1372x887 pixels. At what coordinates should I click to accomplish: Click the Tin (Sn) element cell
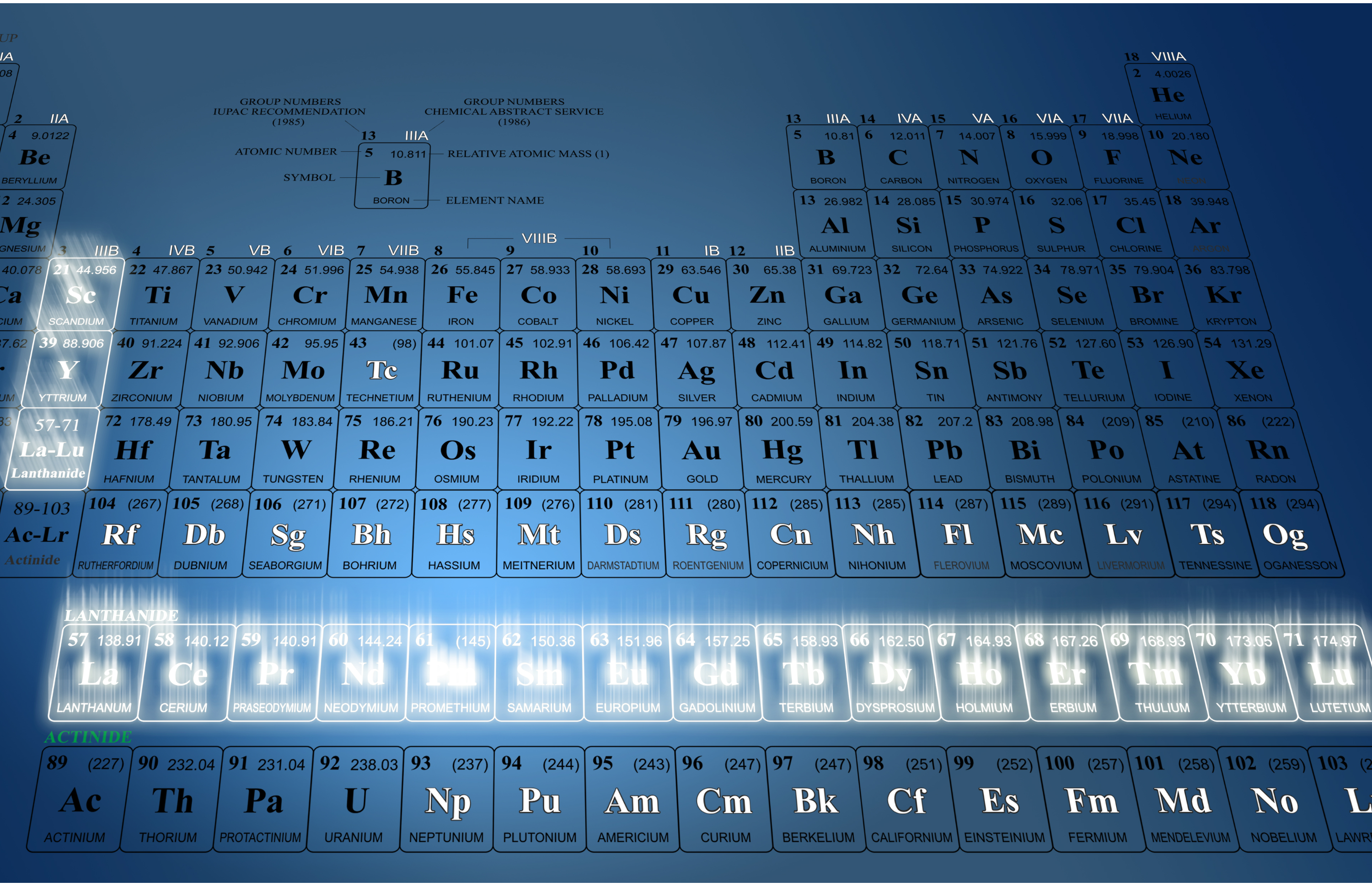(x=932, y=369)
